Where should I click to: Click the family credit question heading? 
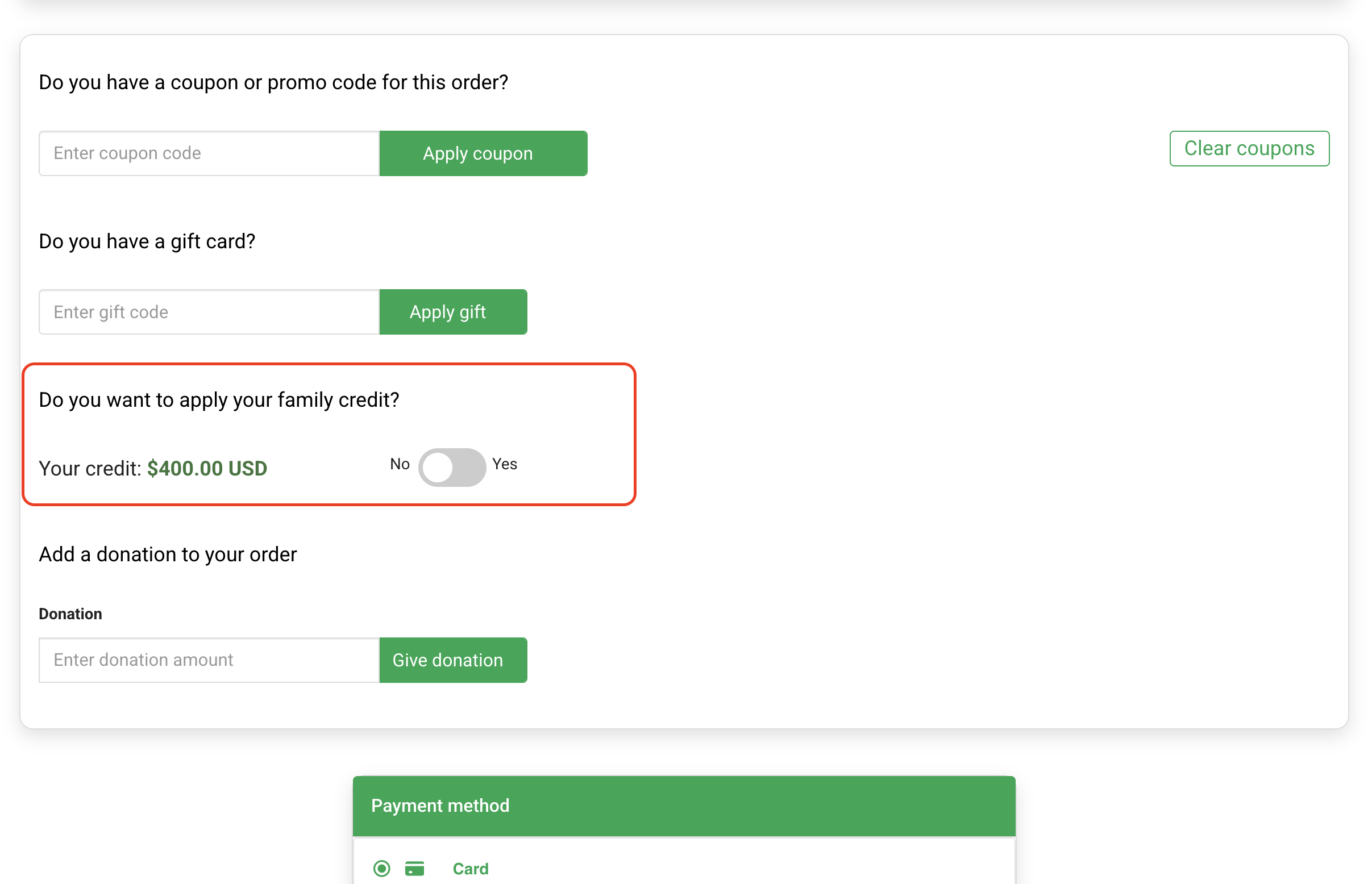point(219,399)
